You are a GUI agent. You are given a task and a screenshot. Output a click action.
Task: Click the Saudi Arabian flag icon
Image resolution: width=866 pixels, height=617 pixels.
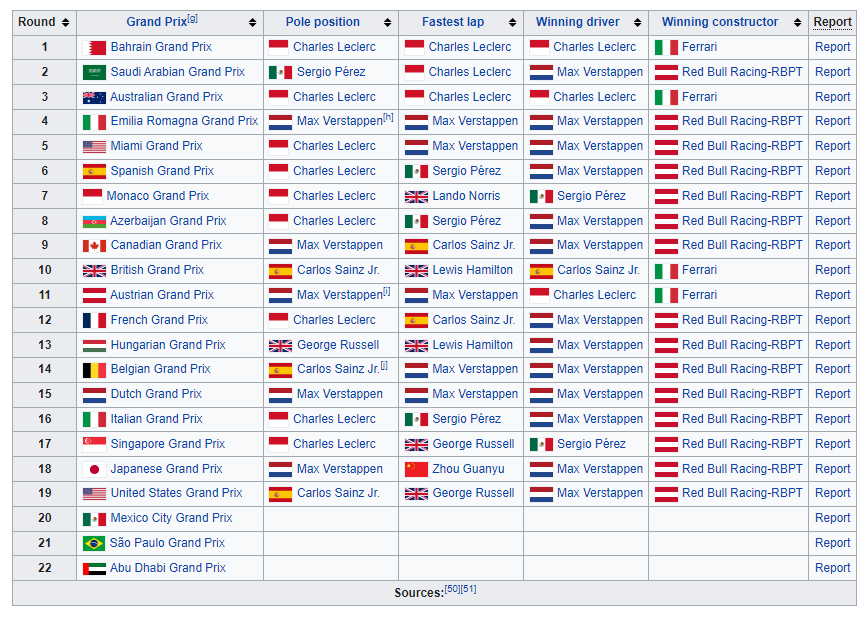coord(94,72)
